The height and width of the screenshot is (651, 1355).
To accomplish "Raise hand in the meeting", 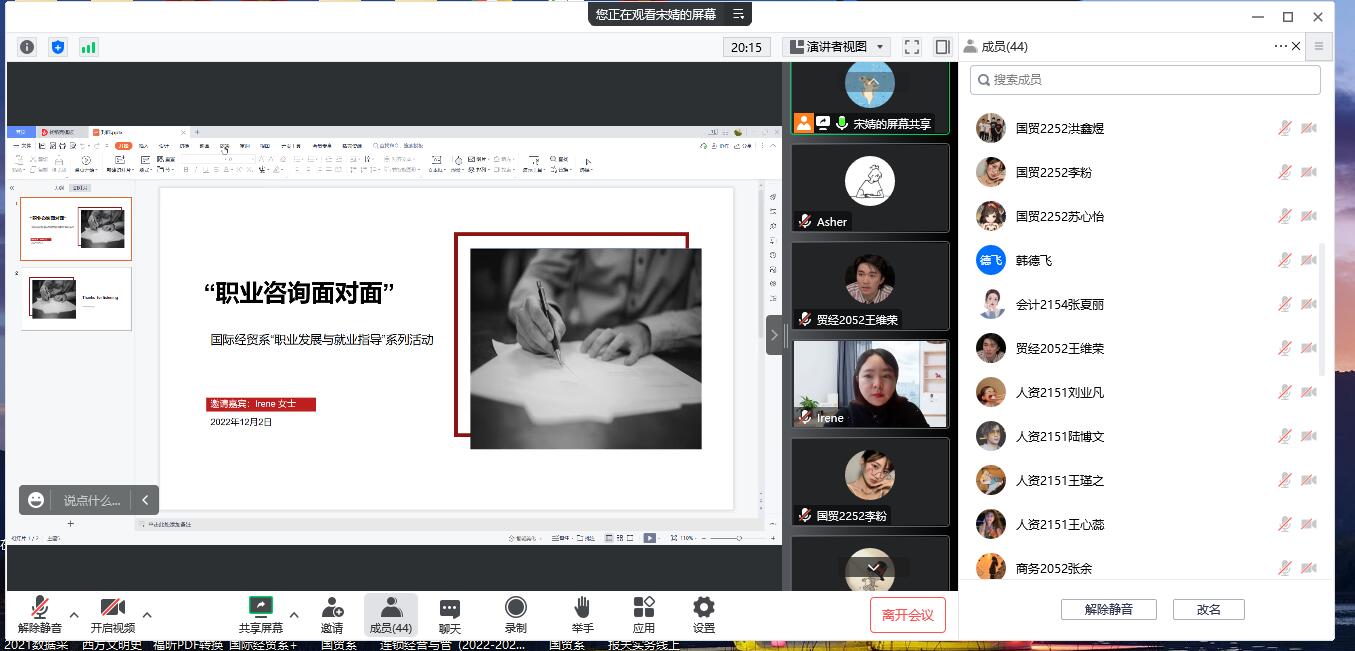I will point(582,615).
